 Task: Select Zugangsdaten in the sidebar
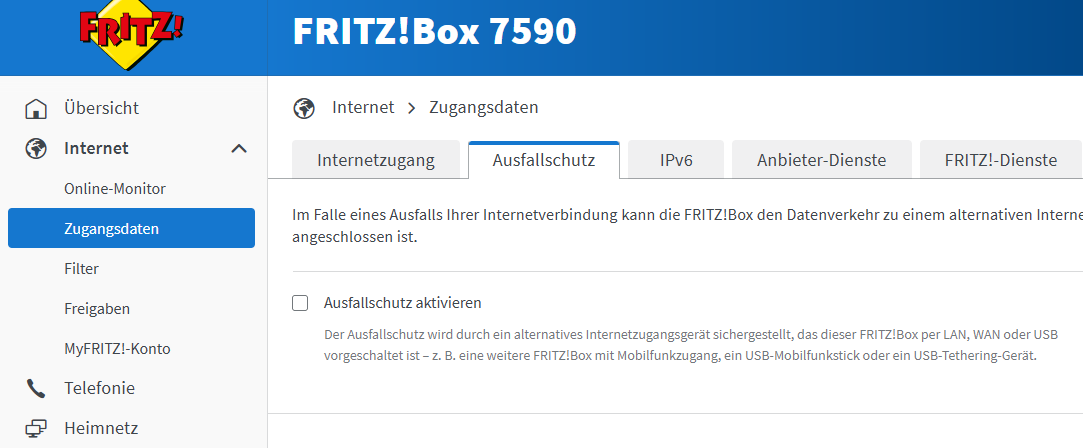(x=131, y=228)
